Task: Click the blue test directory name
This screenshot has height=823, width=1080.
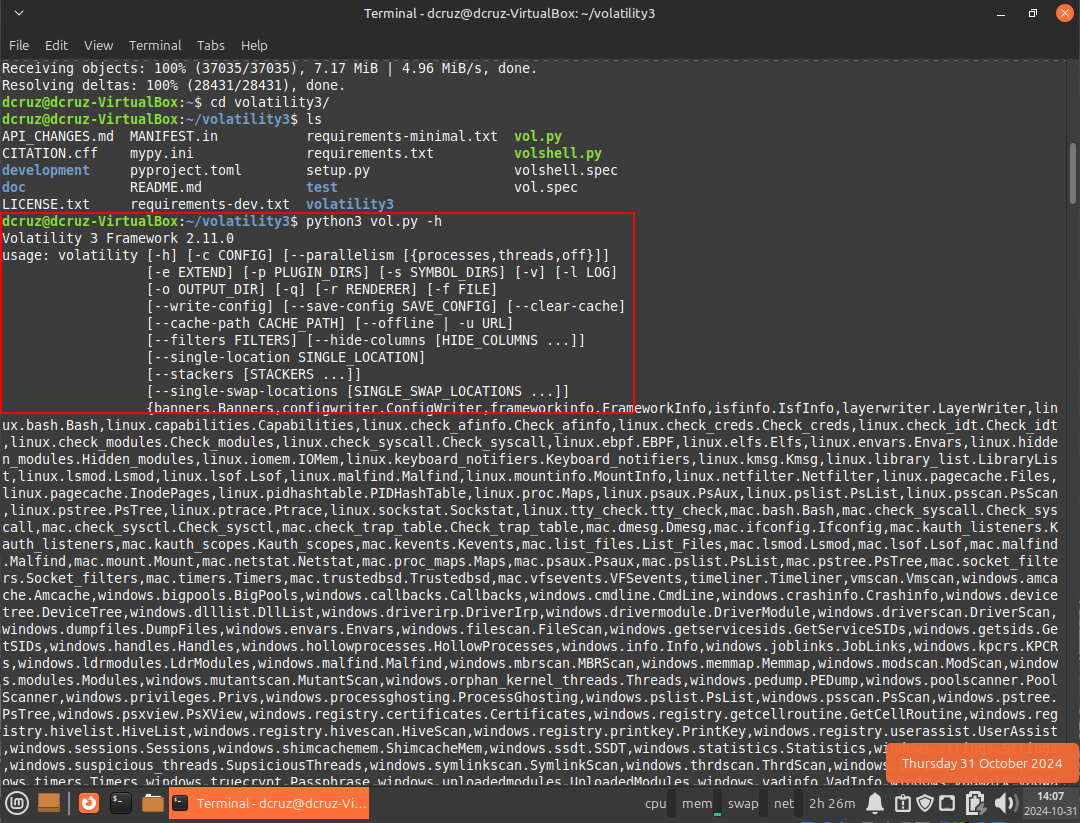Action: pyautogui.click(x=322, y=187)
